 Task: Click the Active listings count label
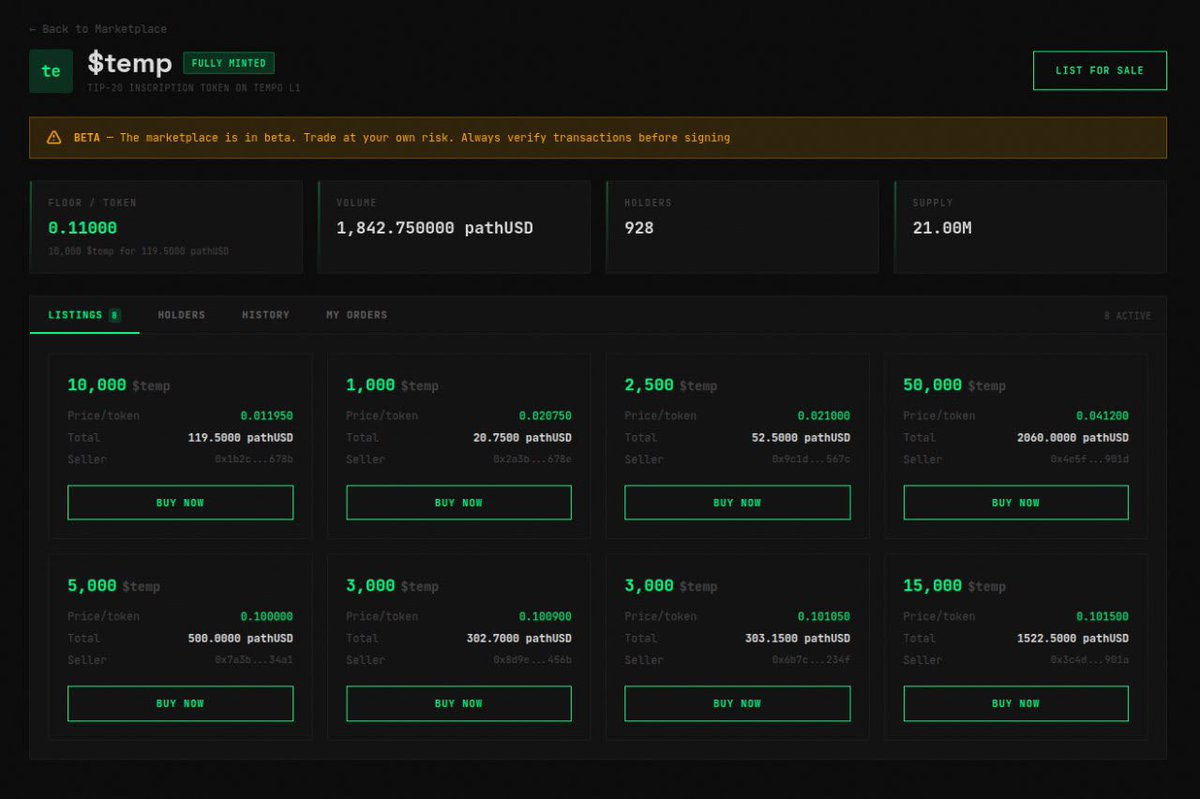(x=1127, y=316)
